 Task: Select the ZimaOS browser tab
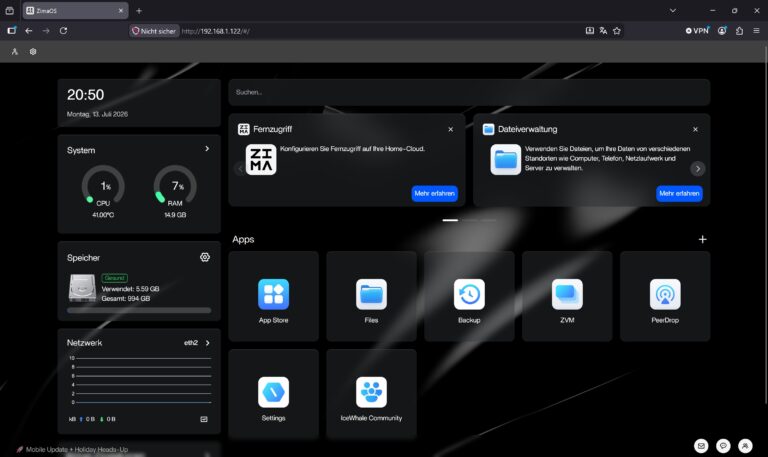[75, 10]
